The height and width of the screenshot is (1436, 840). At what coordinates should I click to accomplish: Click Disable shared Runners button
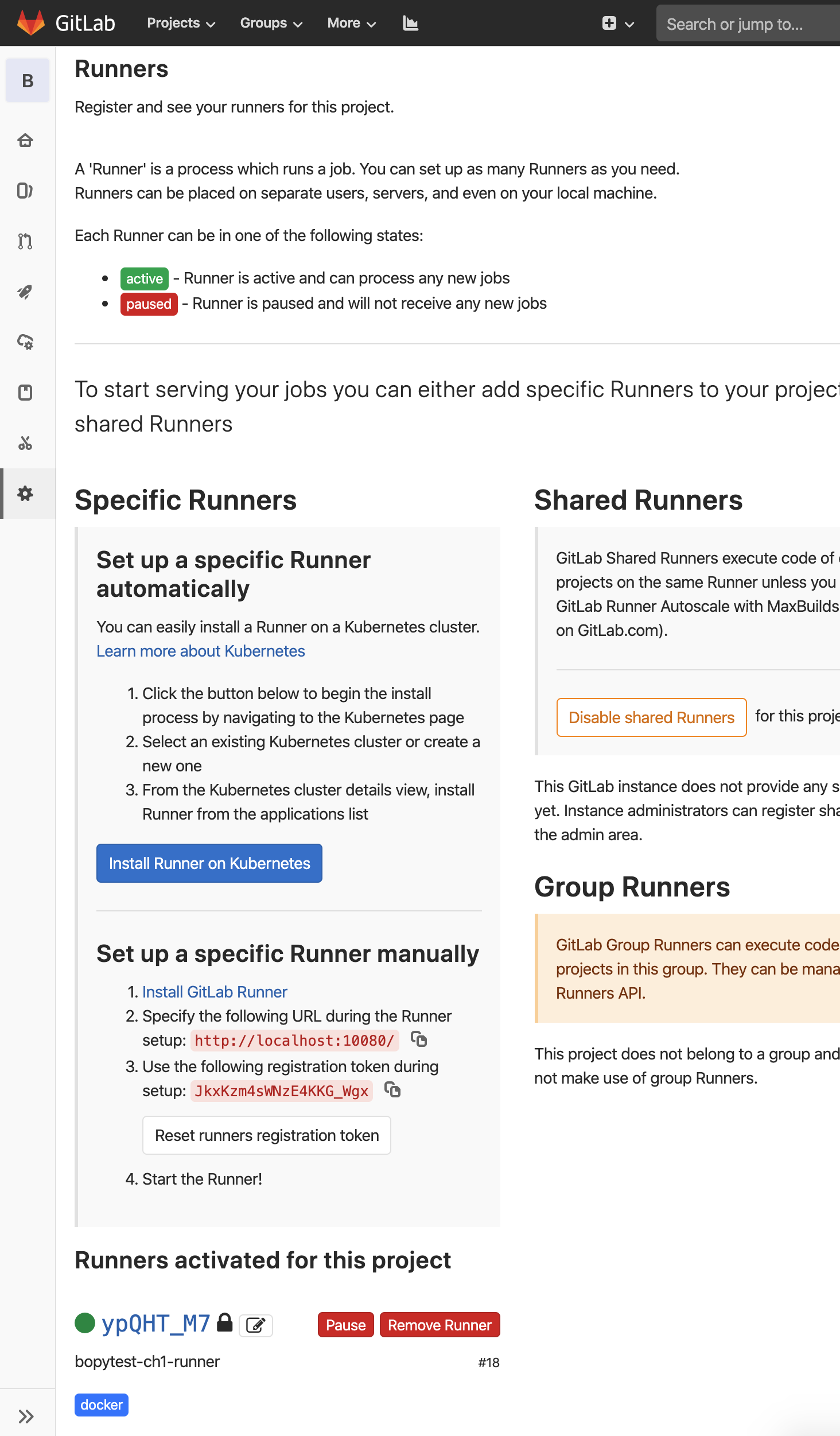pos(652,717)
